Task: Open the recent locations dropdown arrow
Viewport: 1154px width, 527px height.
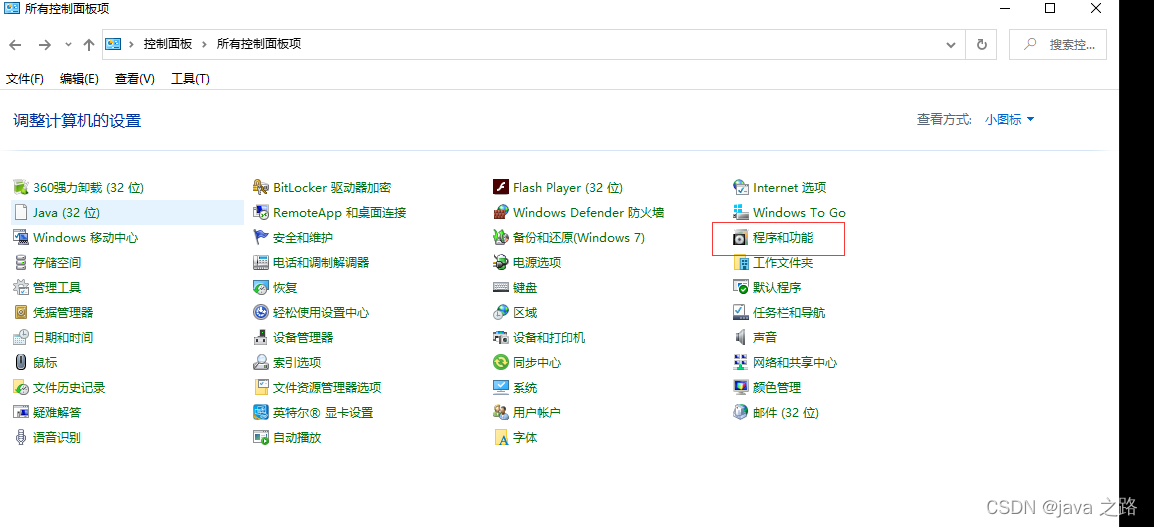Action: [x=68, y=44]
